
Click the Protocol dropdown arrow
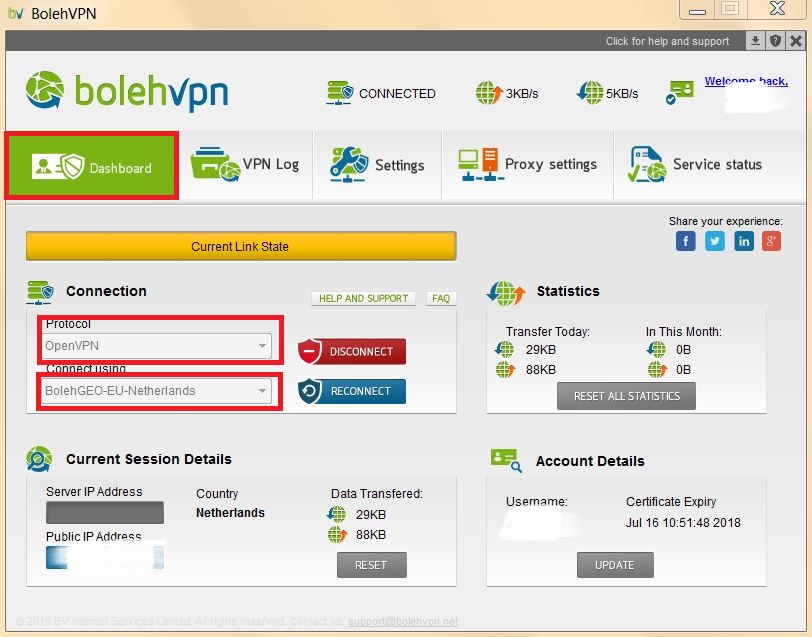(x=263, y=345)
